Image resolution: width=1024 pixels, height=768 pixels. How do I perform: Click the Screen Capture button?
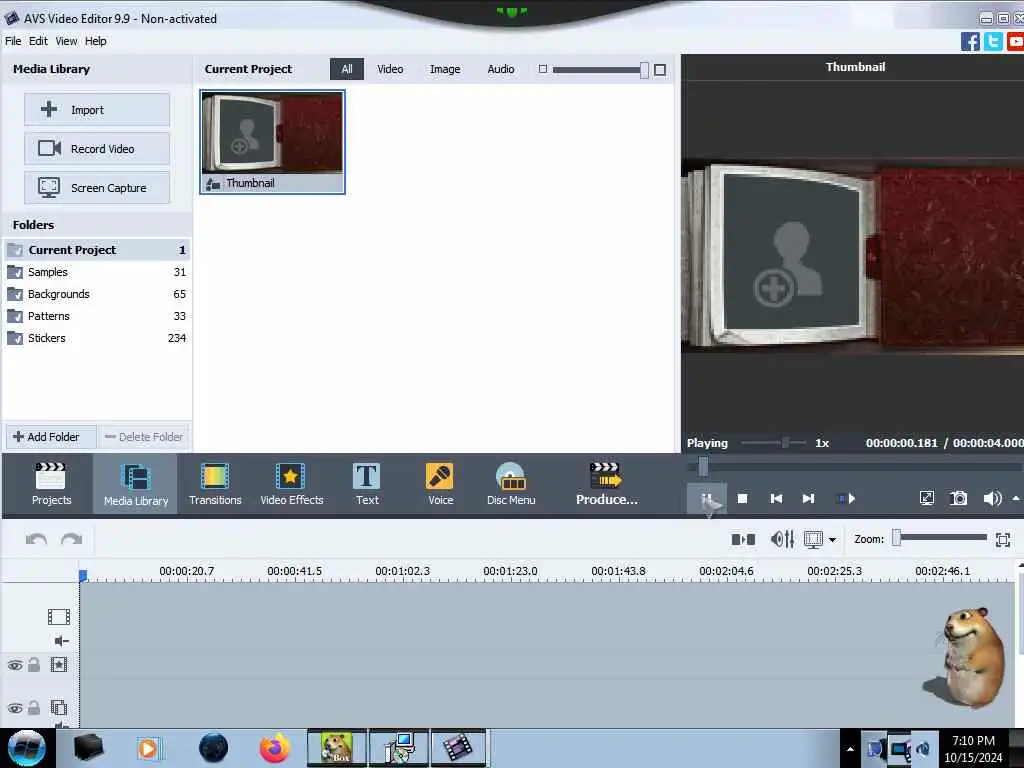[x=97, y=187]
